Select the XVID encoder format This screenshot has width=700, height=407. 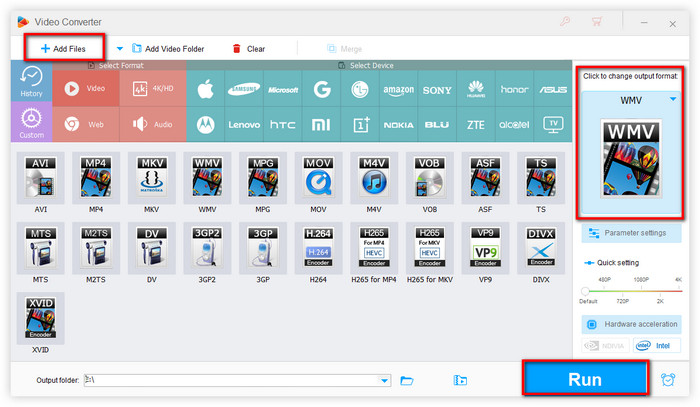point(40,318)
